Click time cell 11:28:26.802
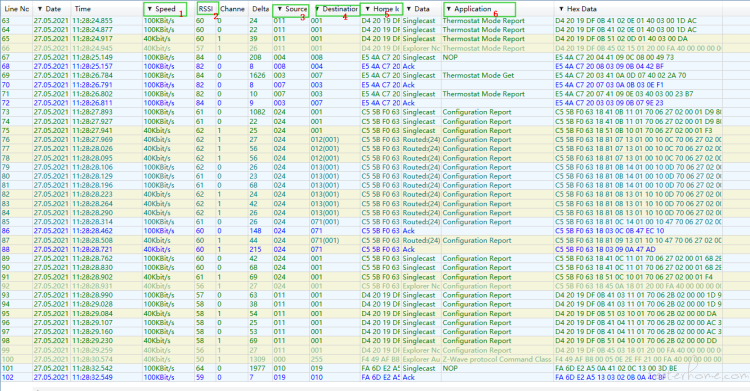Viewport: 750px width, 391px height. tap(93, 94)
